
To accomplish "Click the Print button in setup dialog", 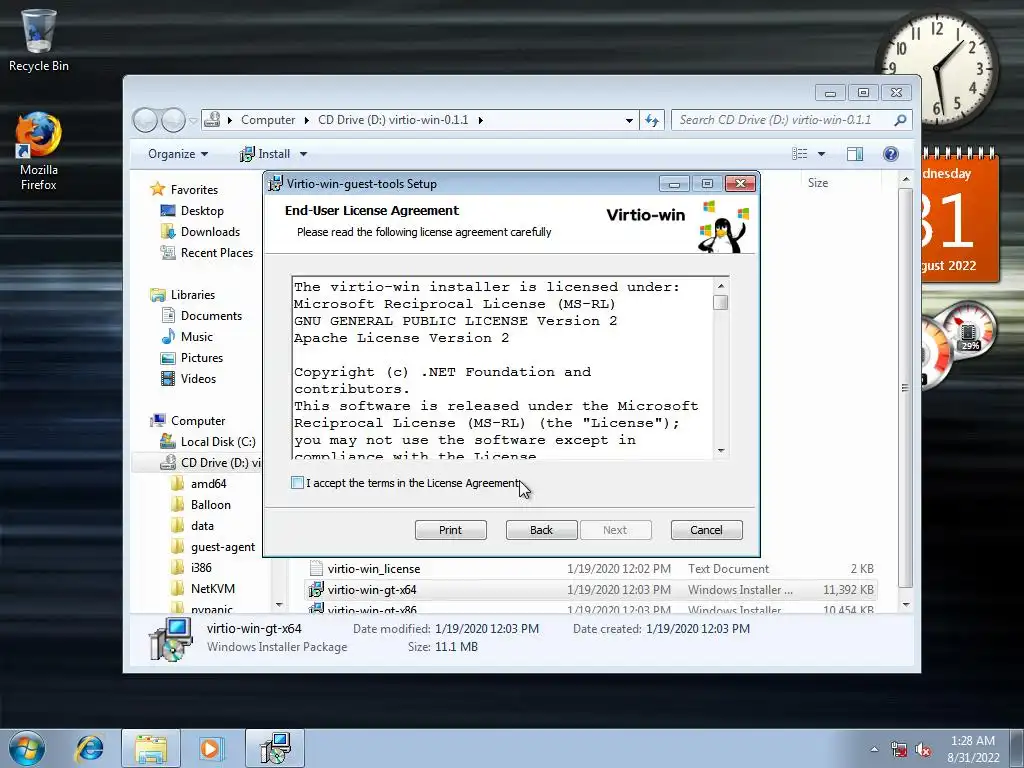I will [x=451, y=530].
